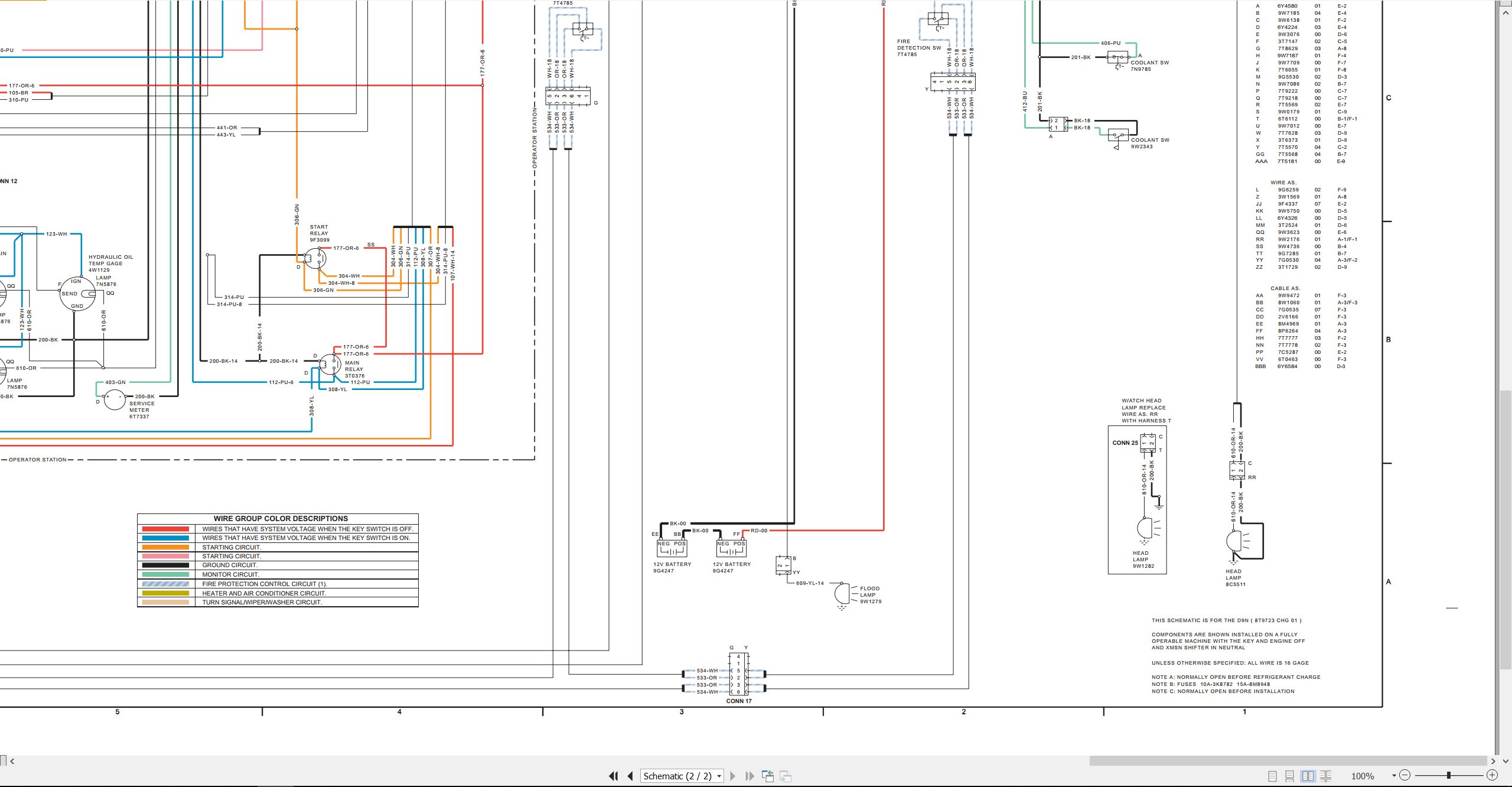
Task: Enable two-page scrolling view
Action: point(1326,776)
